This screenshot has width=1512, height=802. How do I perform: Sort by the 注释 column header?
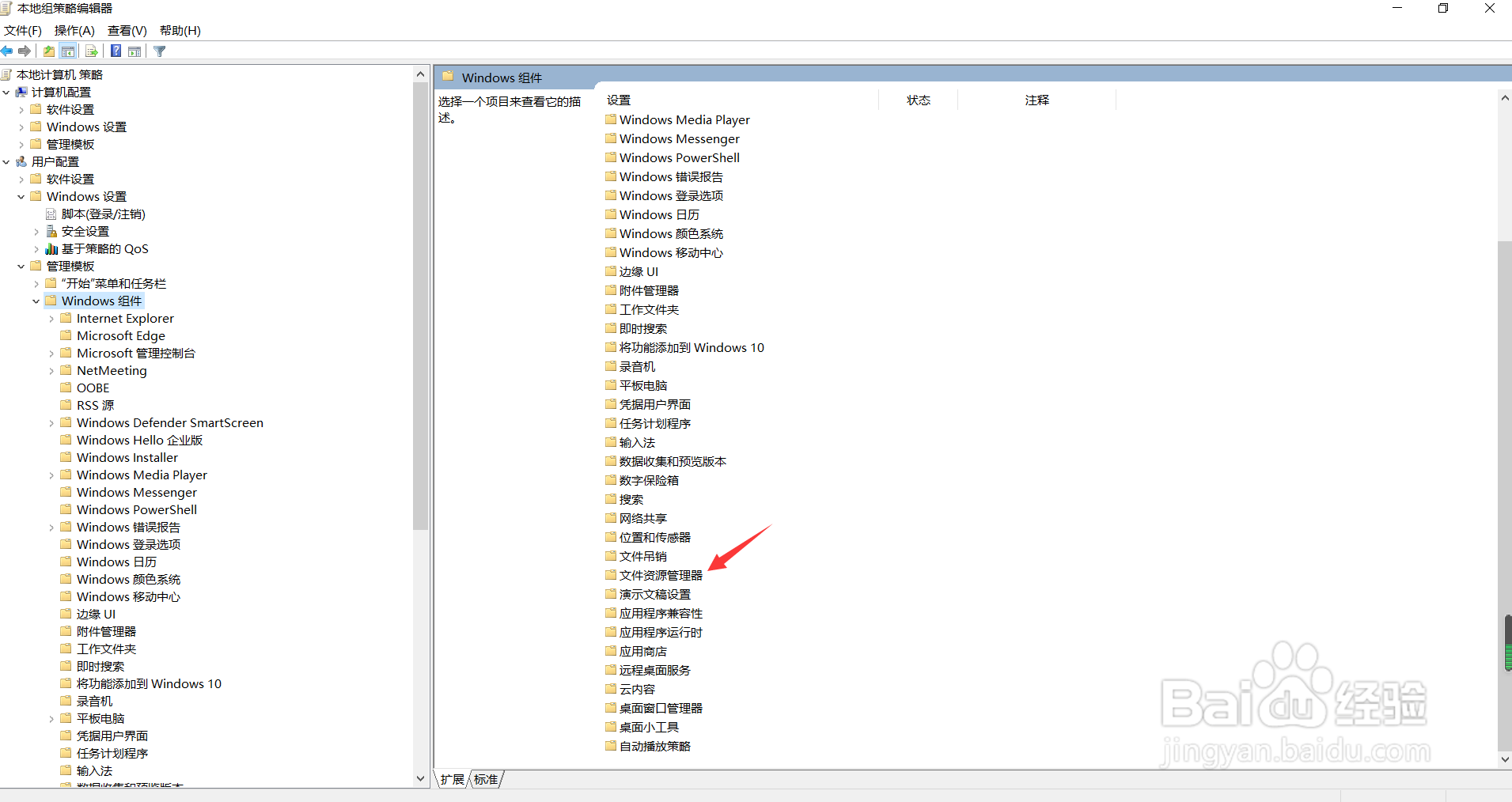[x=1036, y=100]
